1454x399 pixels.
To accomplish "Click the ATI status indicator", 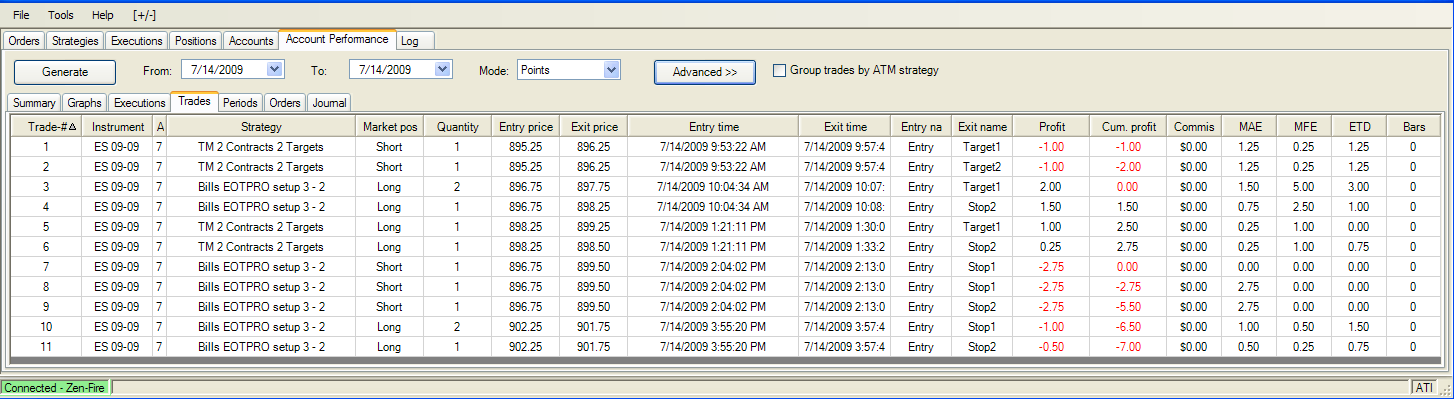I will (x=1423, y=387).
